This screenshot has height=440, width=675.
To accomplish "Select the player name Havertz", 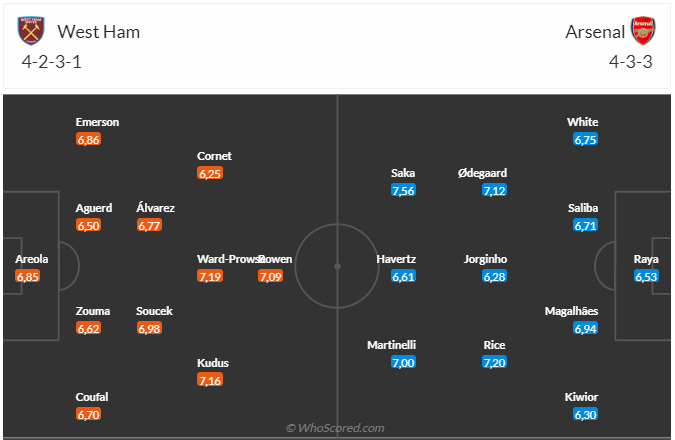I will click(x=396, y=259).
